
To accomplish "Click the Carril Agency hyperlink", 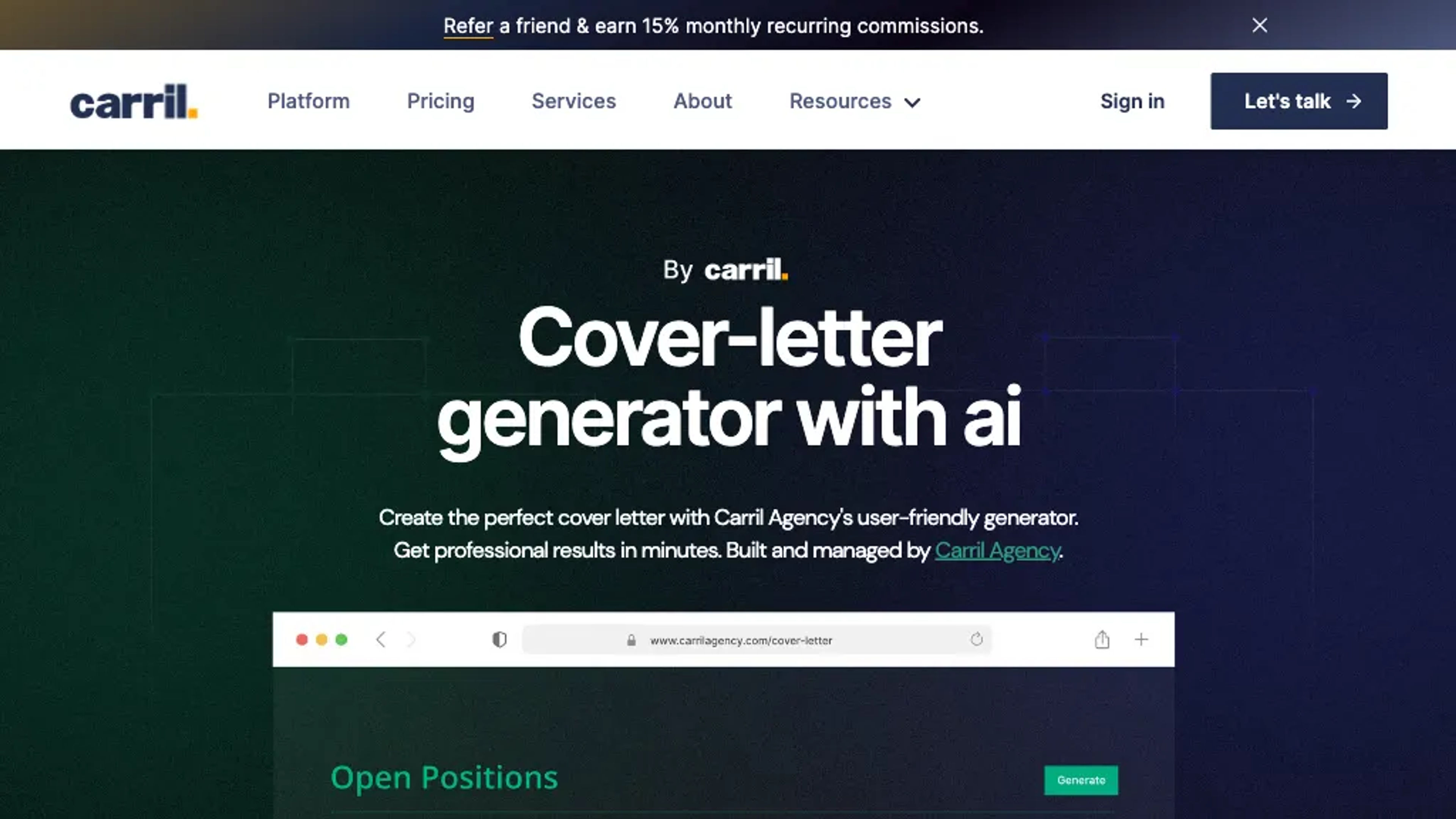I will tap(997, 550).
